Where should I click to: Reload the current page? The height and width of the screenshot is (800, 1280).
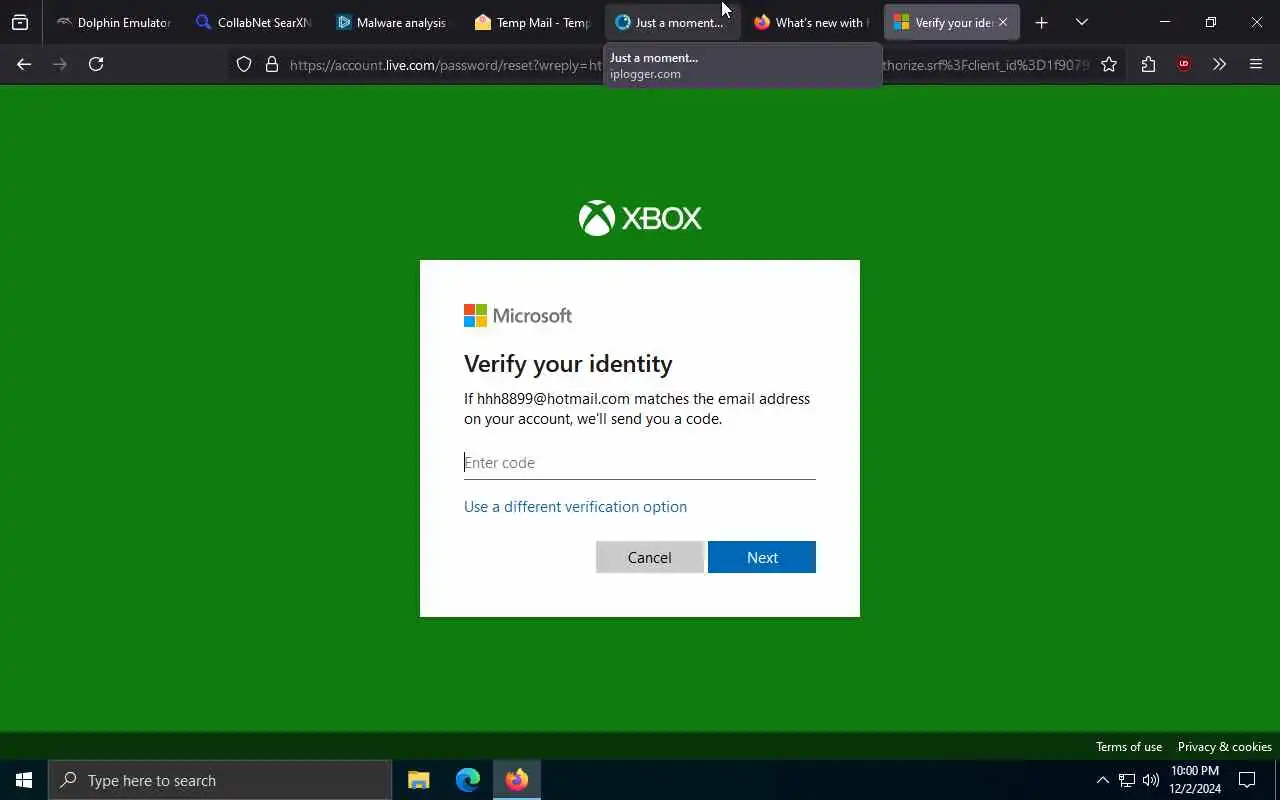click(96, 64)
